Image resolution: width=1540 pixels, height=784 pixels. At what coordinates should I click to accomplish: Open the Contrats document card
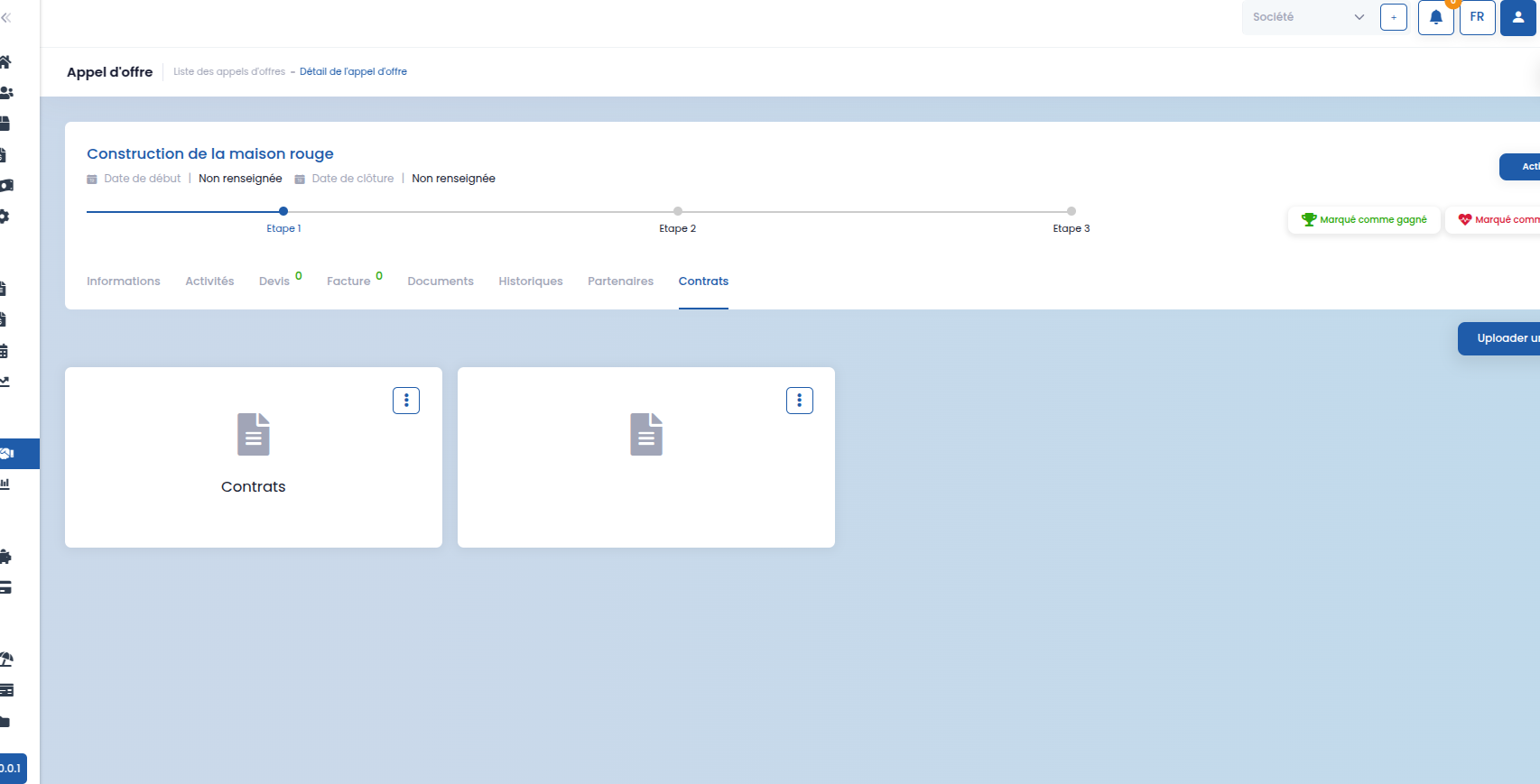coord(254,457)
